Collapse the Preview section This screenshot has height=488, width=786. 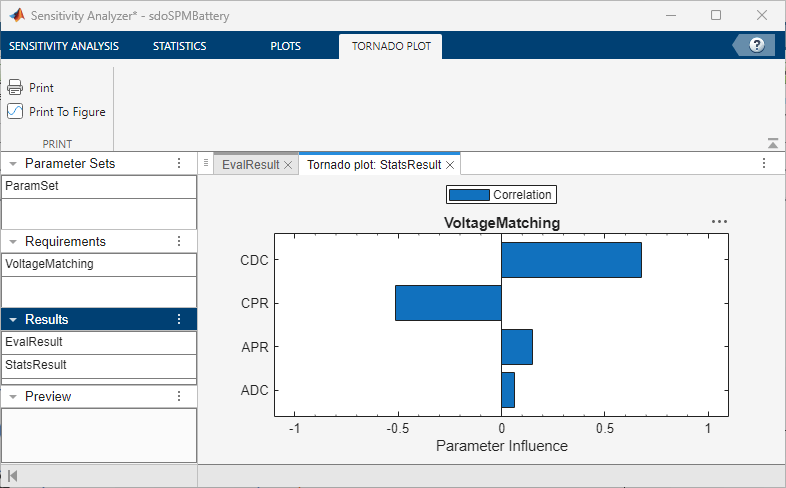11,396
